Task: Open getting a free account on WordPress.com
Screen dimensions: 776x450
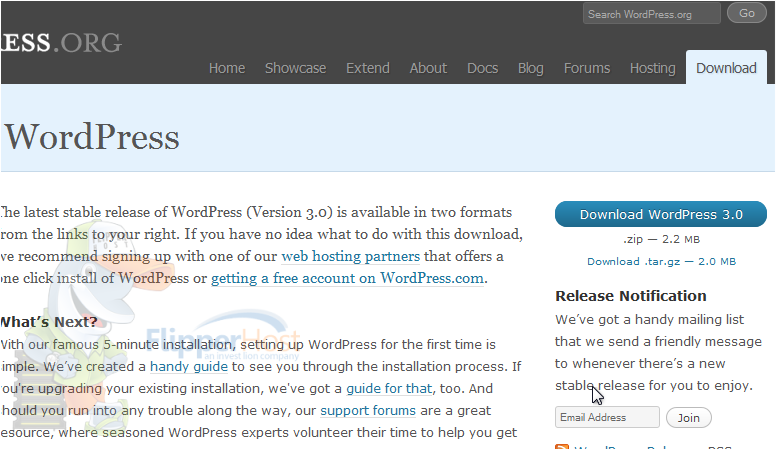Action: pos(347,278)
